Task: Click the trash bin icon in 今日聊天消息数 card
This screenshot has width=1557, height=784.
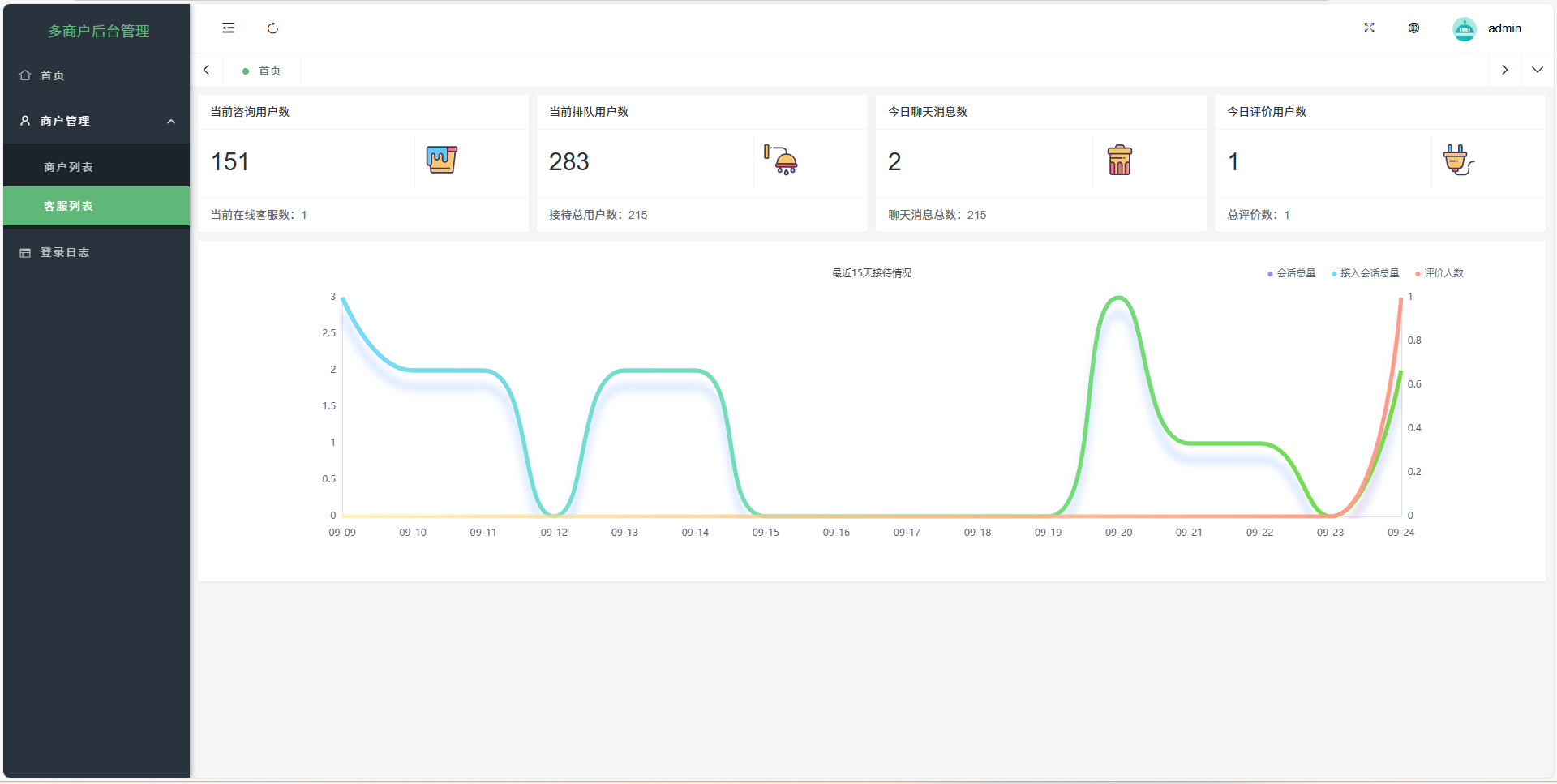Action: 1119,160
